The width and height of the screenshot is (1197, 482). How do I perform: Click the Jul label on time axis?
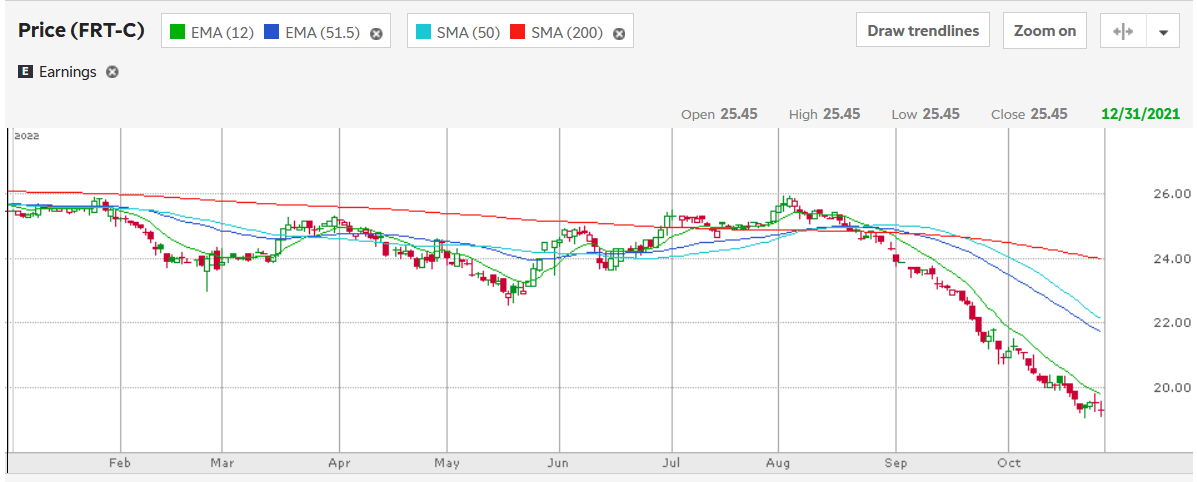[x=672, y=464]
